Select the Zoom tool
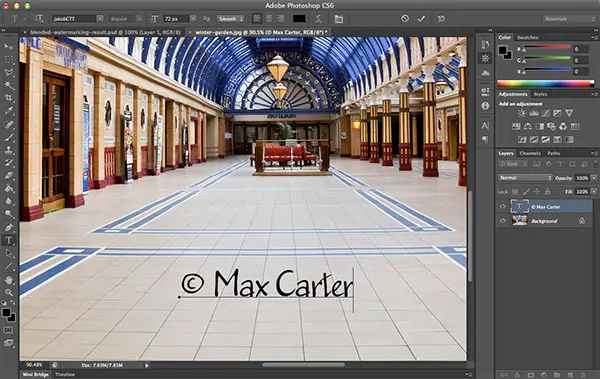600x379 pixels. coord(8,293)
